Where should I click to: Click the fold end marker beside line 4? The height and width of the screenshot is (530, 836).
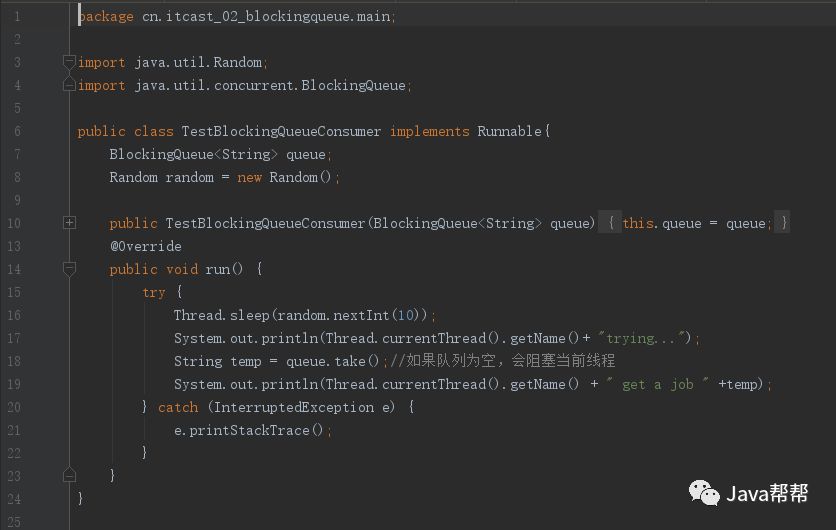(x=69, y=84)
